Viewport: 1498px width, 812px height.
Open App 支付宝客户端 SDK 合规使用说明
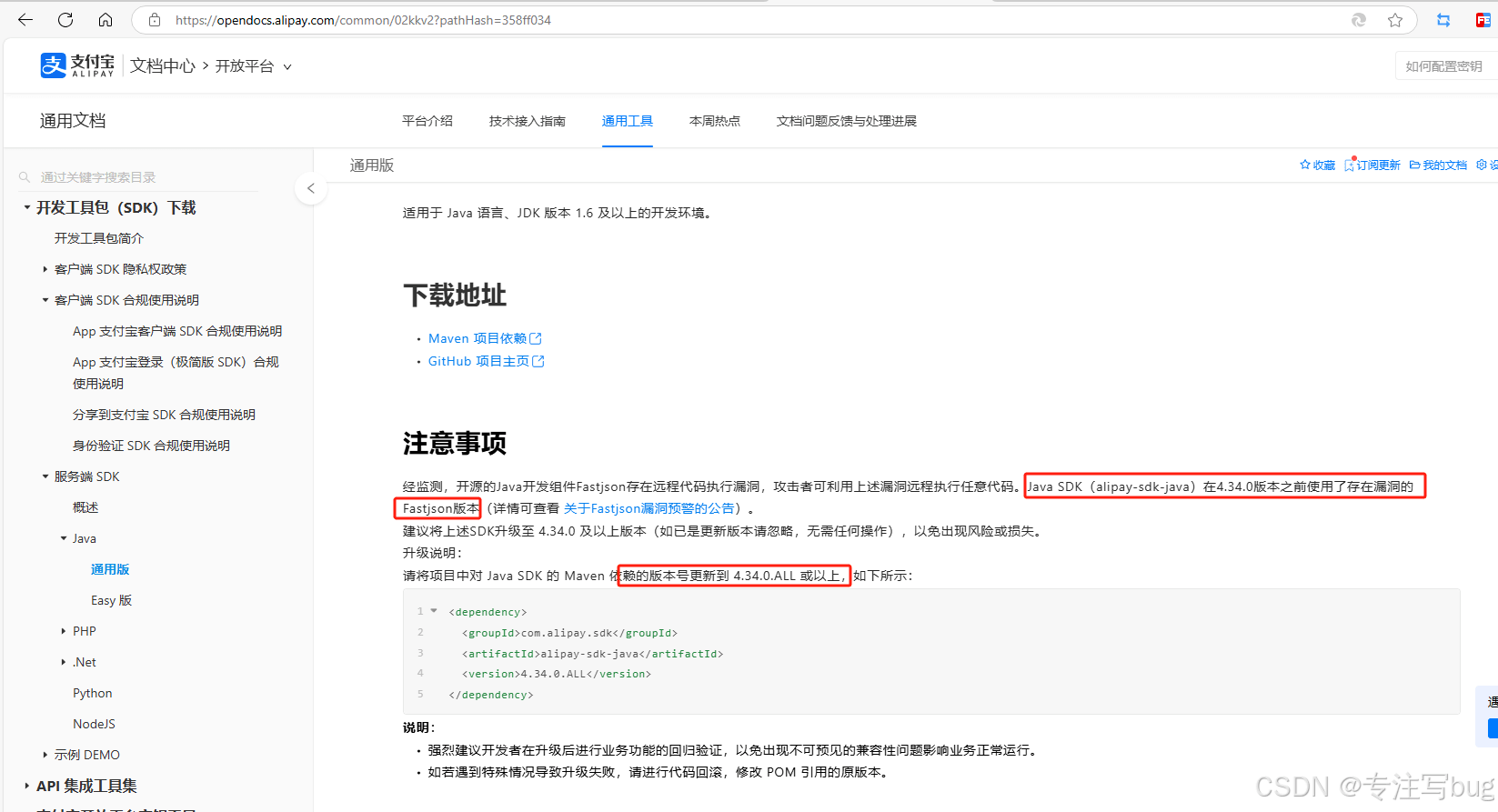click(177, 331)
